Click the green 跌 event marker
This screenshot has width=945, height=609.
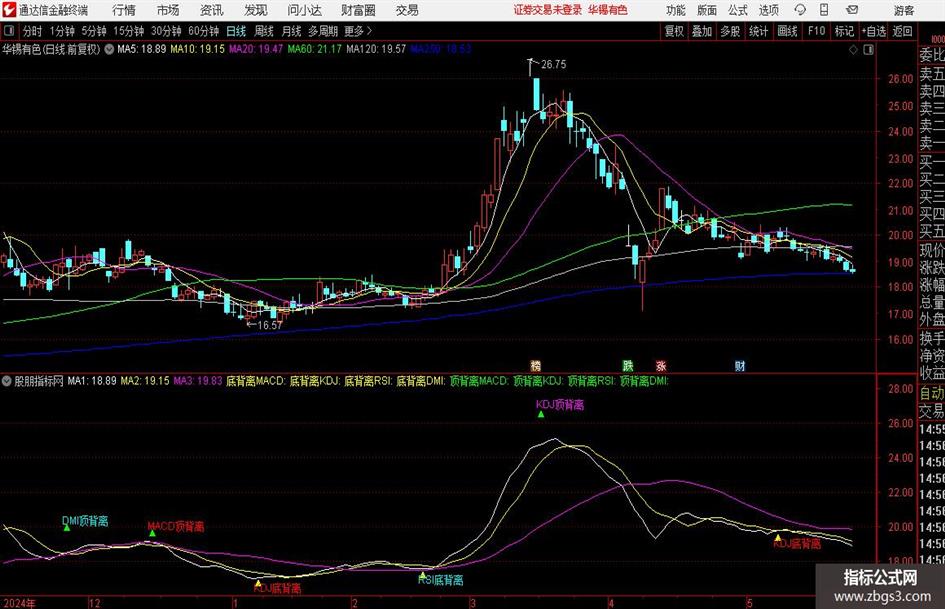[628, 365]
